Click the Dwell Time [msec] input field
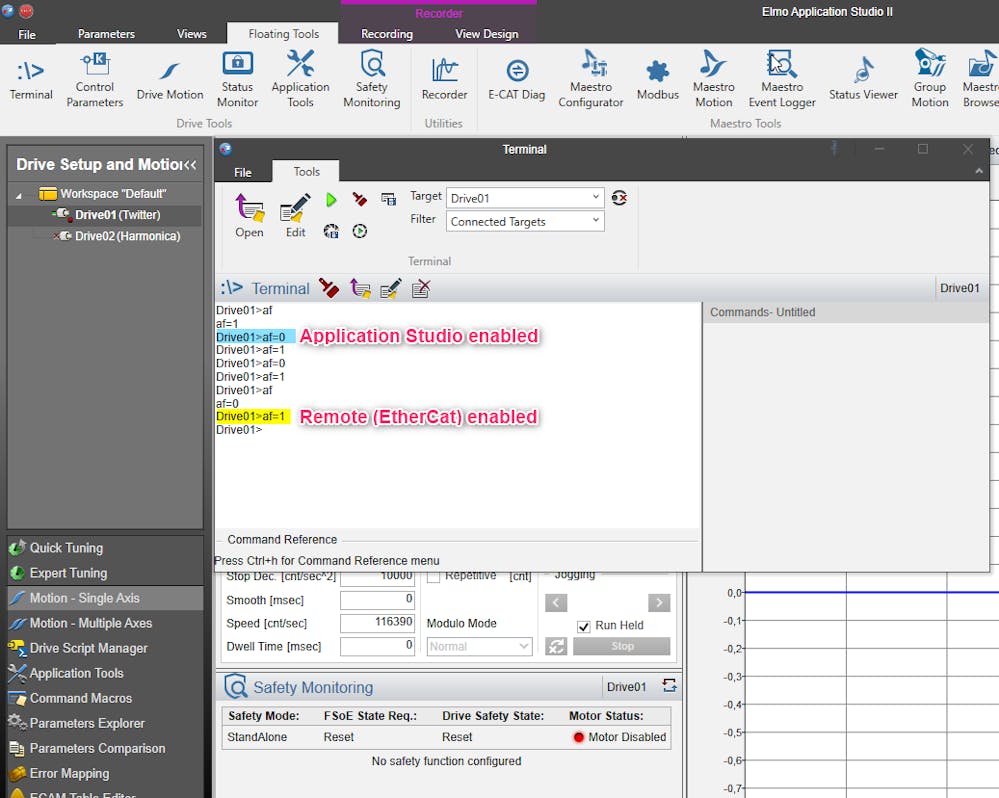 pos(377,646)
